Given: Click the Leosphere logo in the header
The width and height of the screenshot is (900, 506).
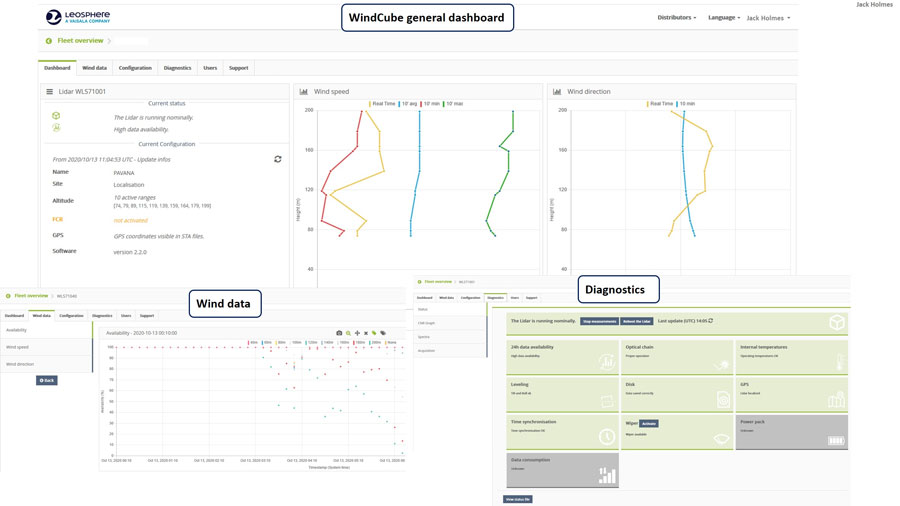Looking at the screenshot, I should coord(77,17).
